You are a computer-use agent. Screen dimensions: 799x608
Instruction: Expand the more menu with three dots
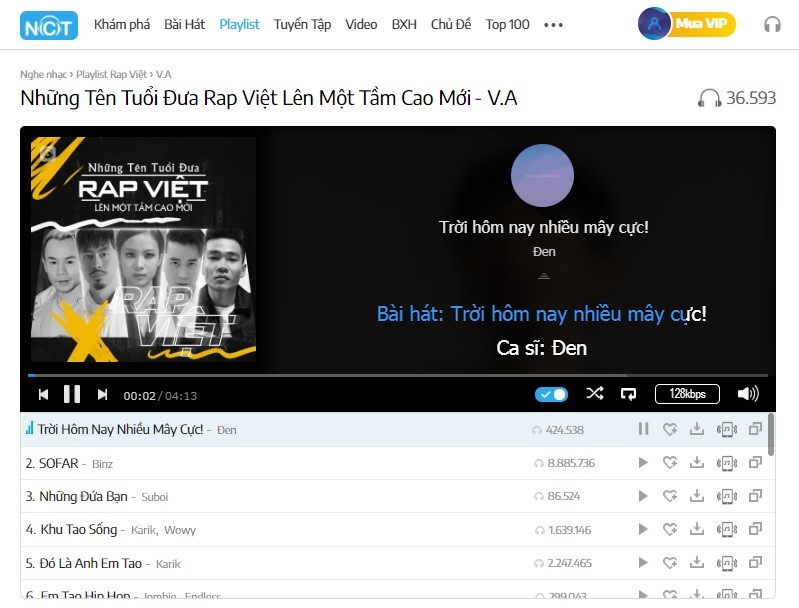(553, 24)
